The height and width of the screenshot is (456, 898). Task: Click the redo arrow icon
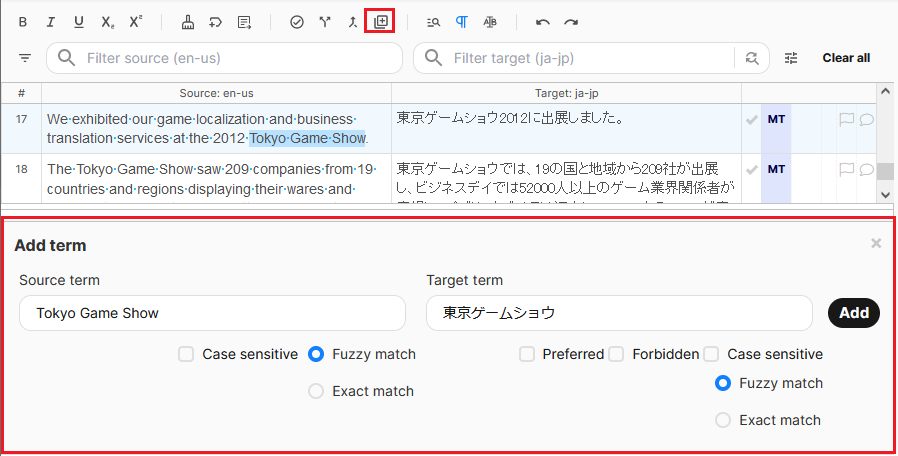tap(571, 21)
